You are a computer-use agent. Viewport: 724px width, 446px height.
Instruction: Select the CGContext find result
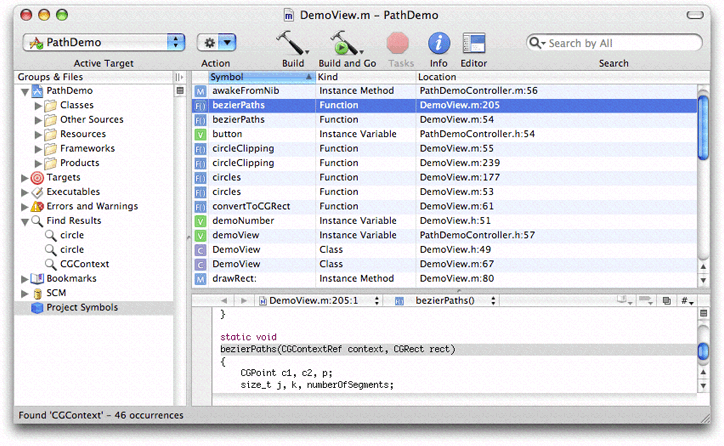pos(84,264)
